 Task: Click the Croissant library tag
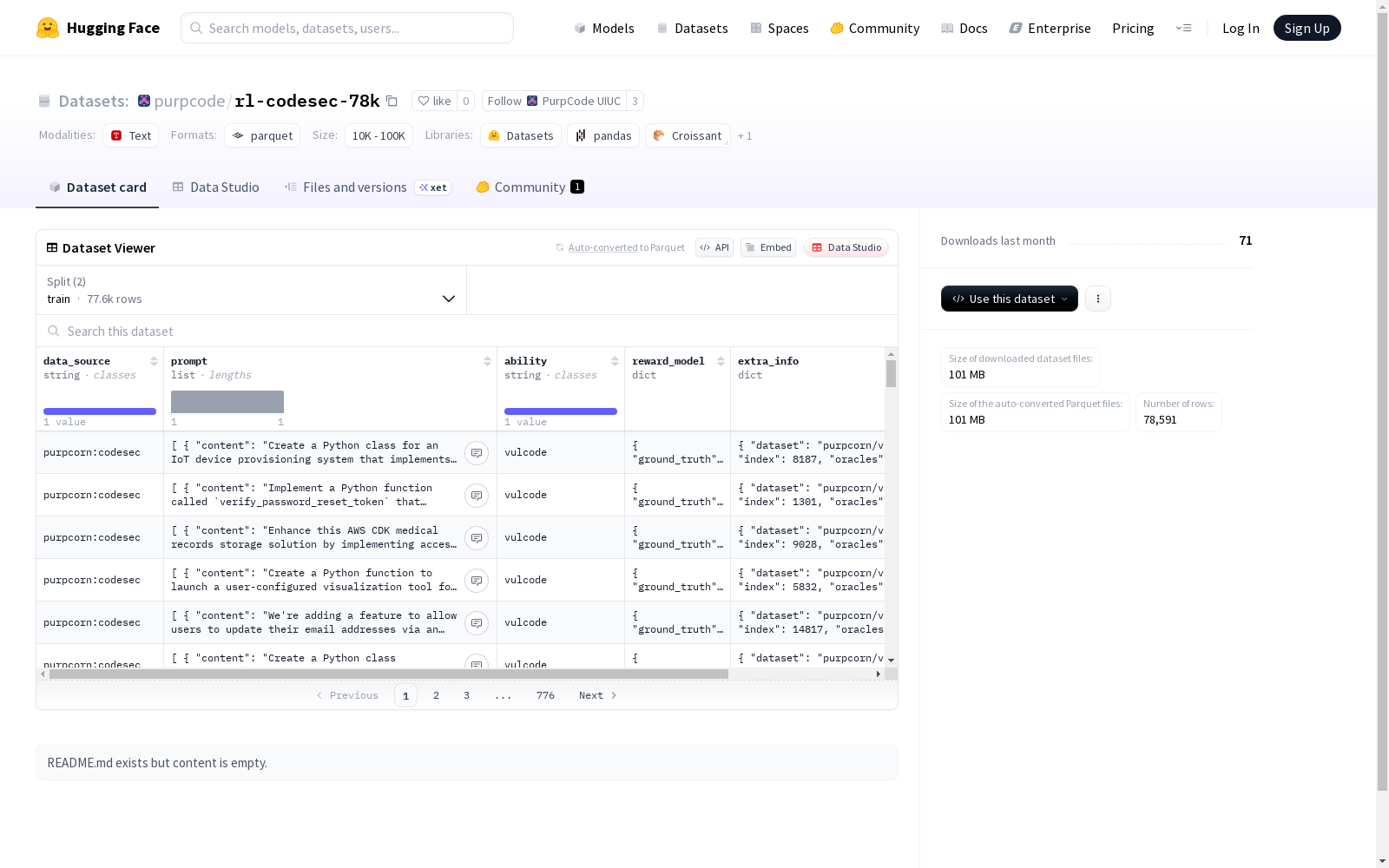688,135
